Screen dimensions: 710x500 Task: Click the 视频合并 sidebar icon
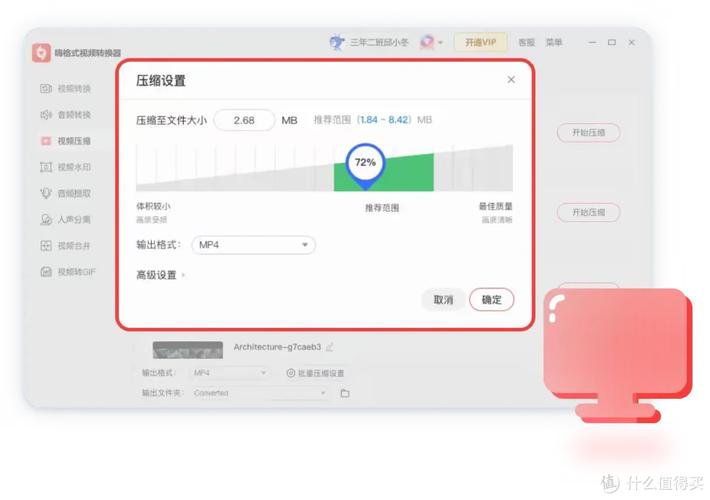(46, 246)
